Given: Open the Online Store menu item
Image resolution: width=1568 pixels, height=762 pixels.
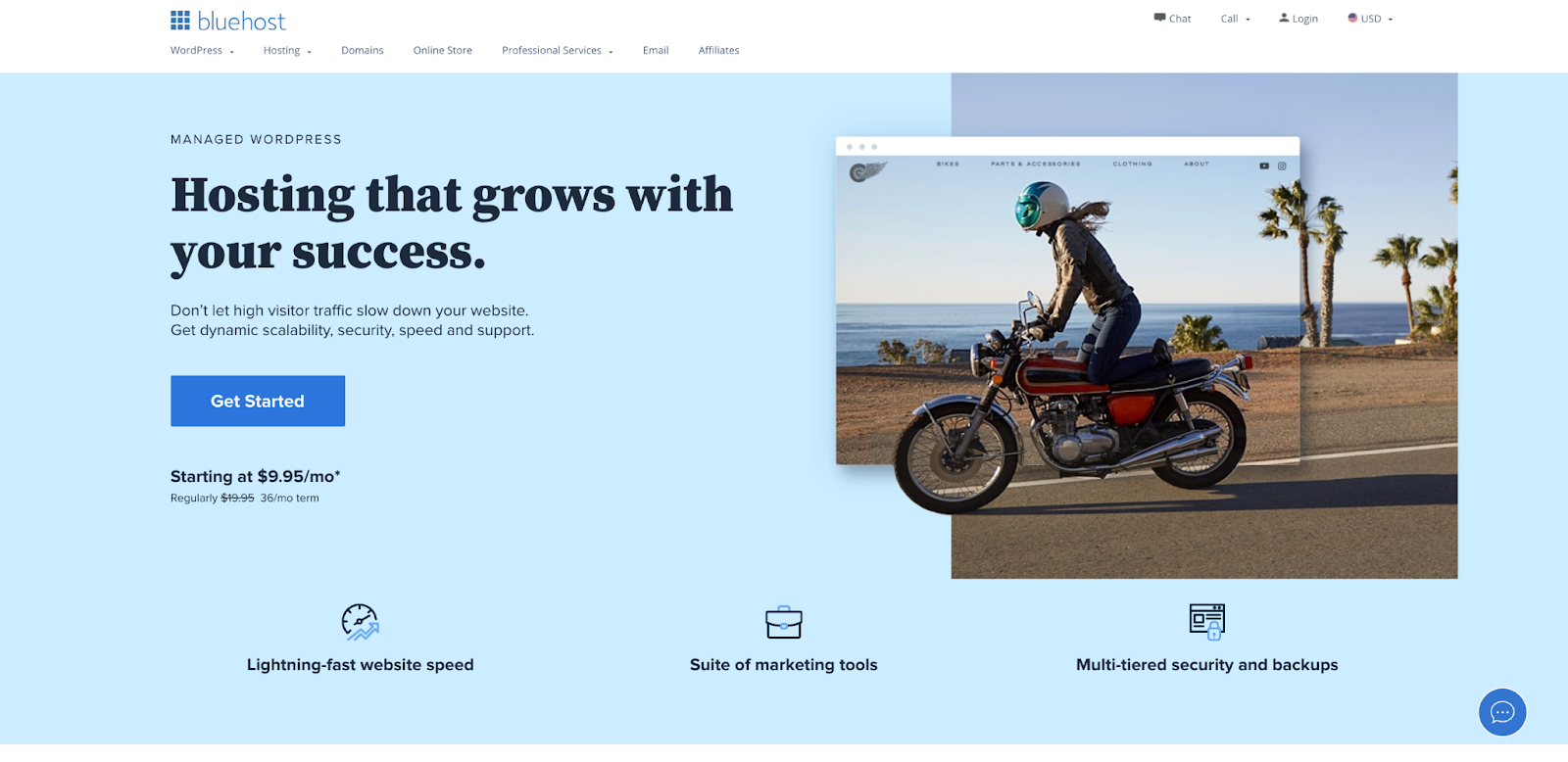Looking at the screenshot, I should coord(443,51).
